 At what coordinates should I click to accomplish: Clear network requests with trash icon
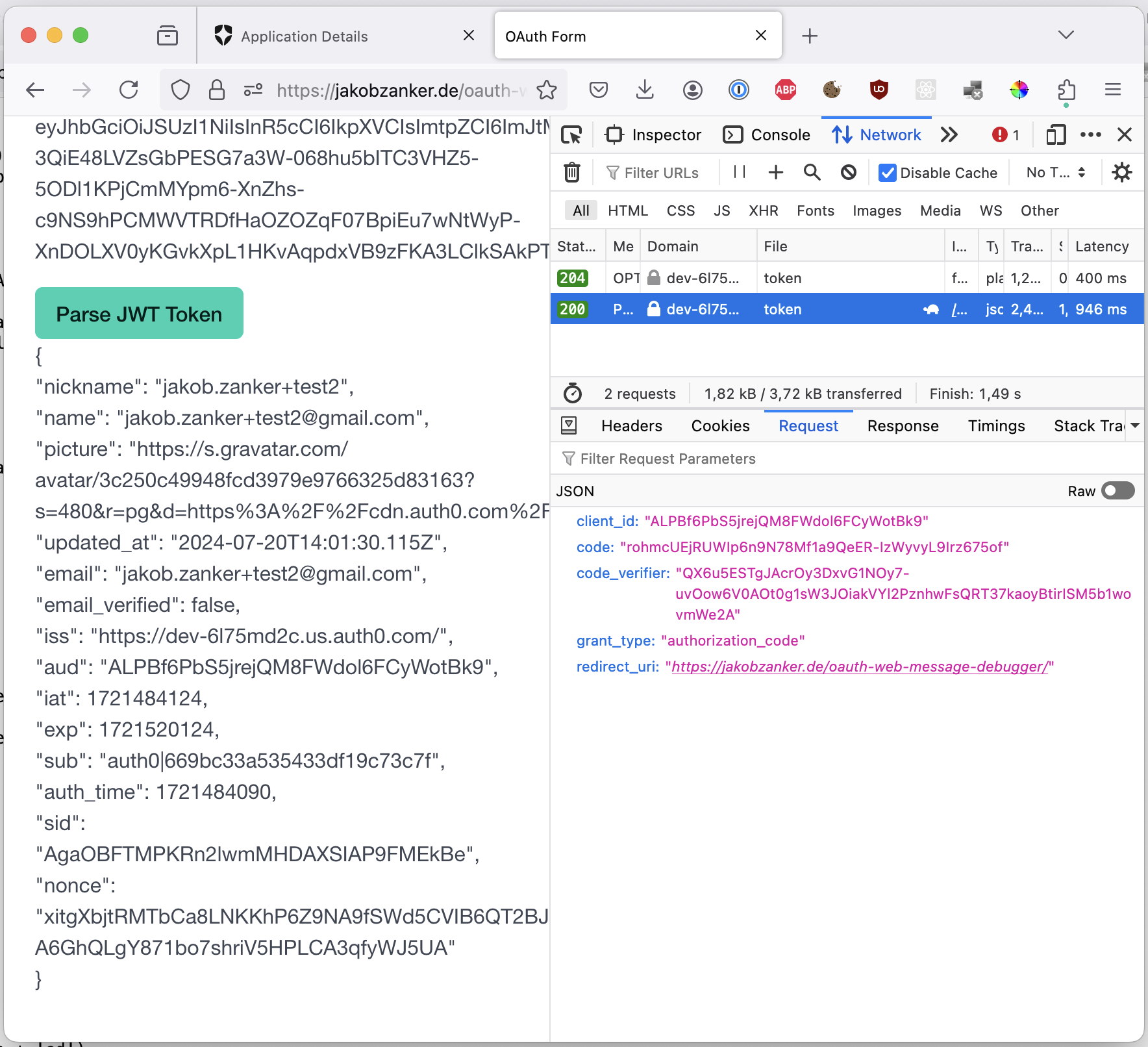coord(572,172)
